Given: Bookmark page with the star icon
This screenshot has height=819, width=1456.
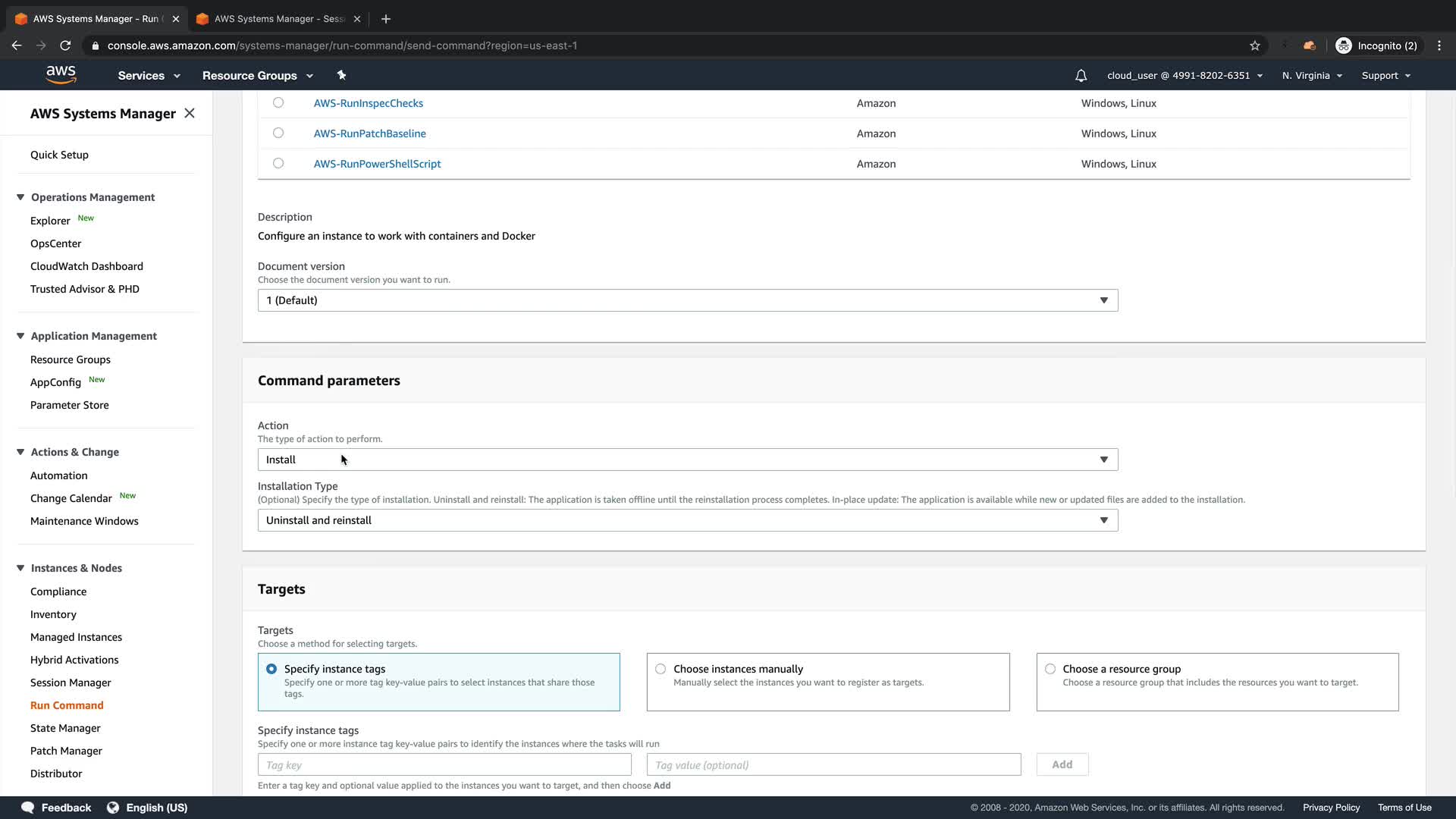Looking at the screenshot, I should point(1255,45).
